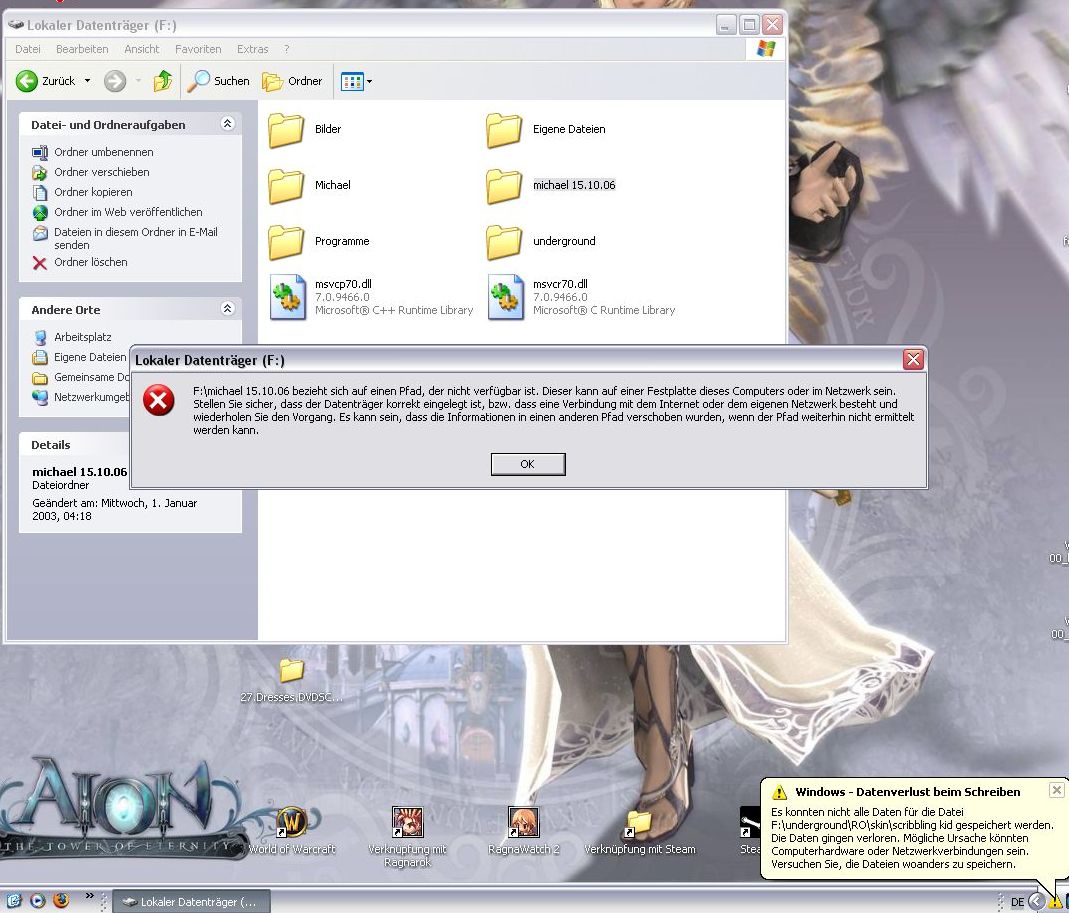Screen dimensions: 1069x913
Task: Click the Windows flag logo in Explorer
Action: (766, 49)
